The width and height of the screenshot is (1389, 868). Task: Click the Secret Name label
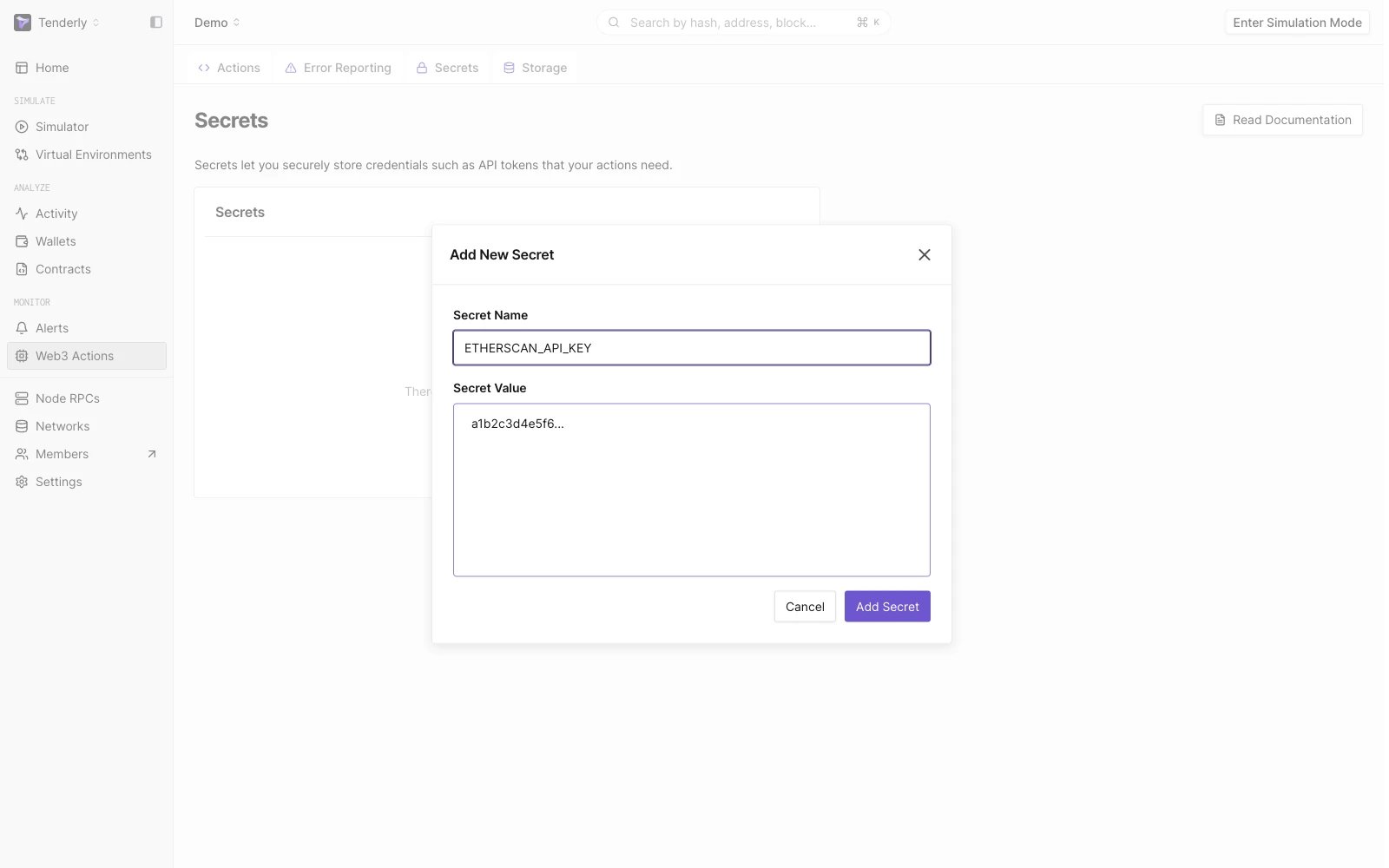490,315
